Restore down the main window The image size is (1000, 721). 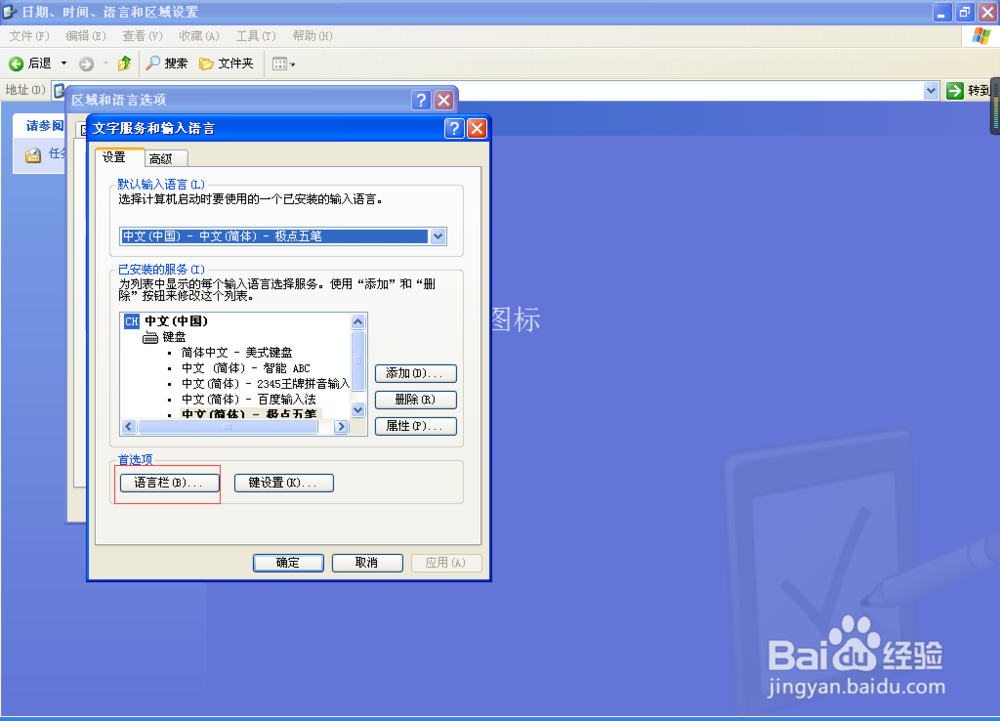pos(965,11)
